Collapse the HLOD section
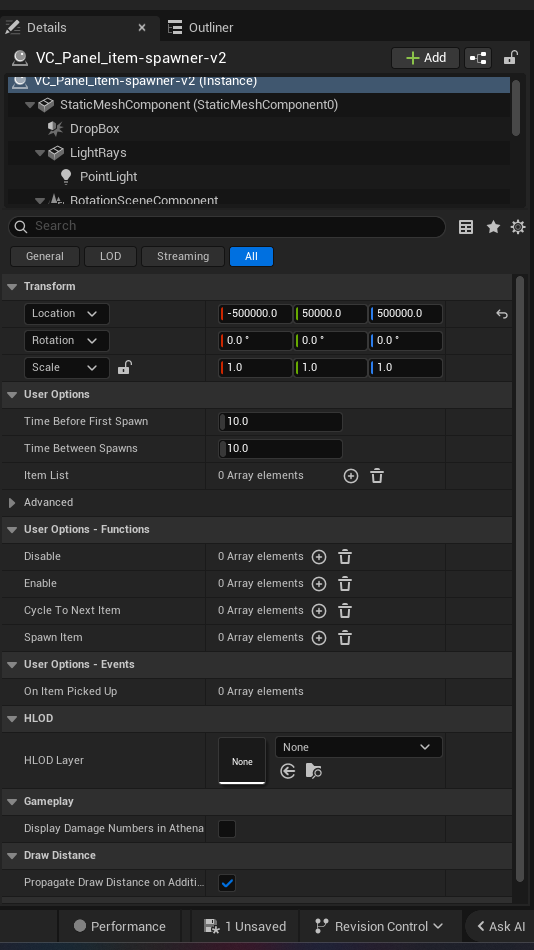The width and height of the screenshot is (534, 950). coord(12,719)
